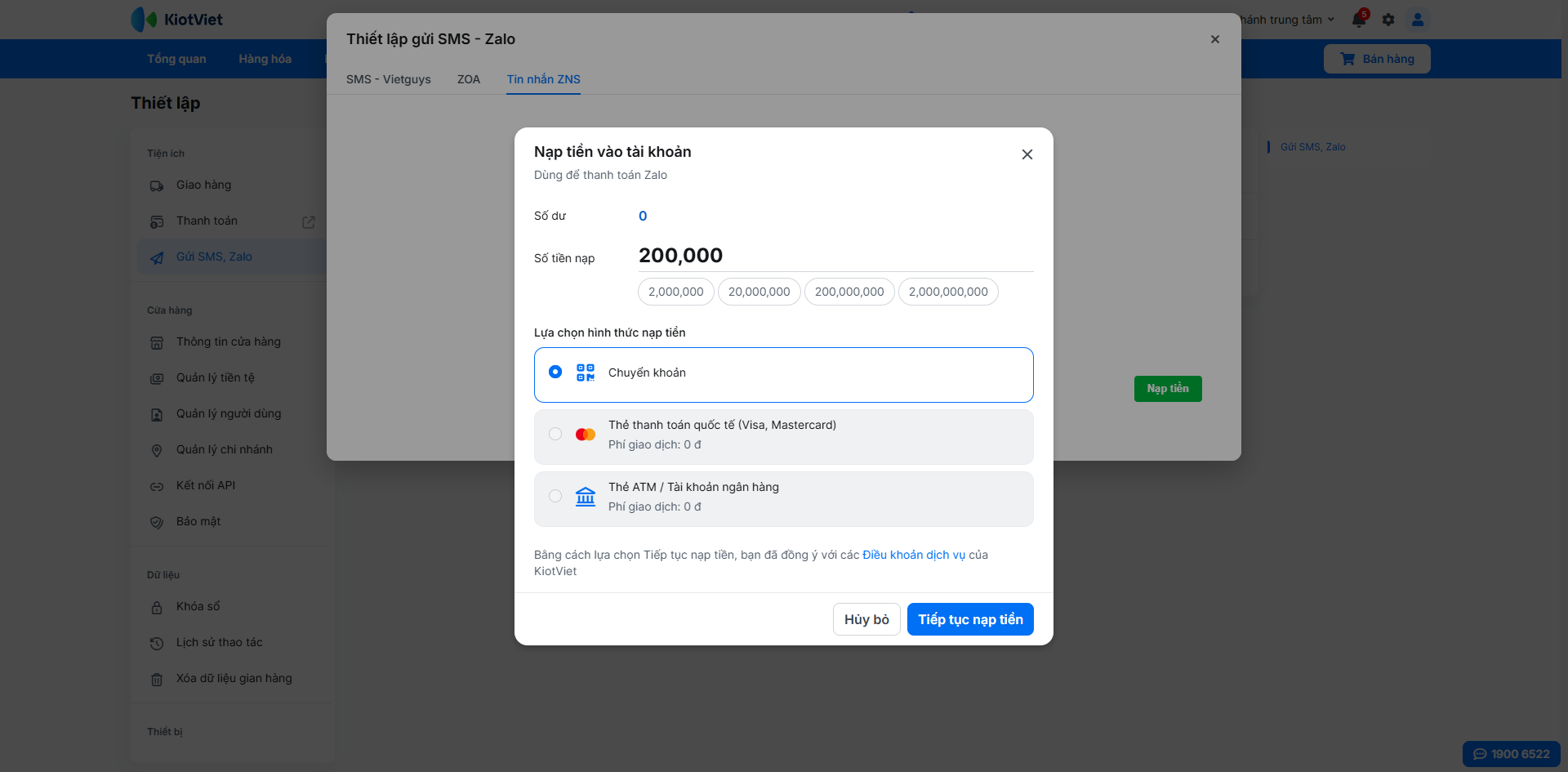Click the Hủy bỏ button
The height and width of the screenshot is (772, 1568).
tap(866, 619)
